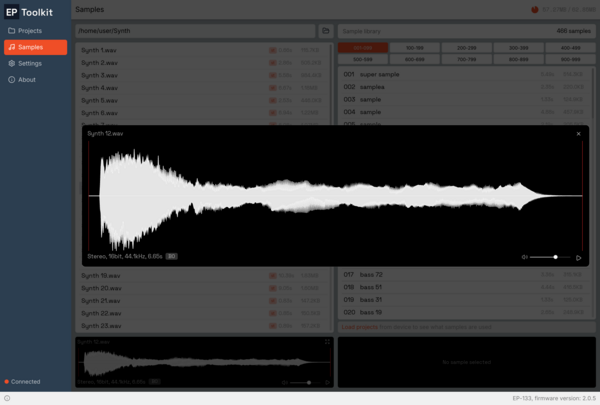Viewport: 600px width, 405px height.
Task: Select library slot 004 sample
Action: [x=465, y=112]
